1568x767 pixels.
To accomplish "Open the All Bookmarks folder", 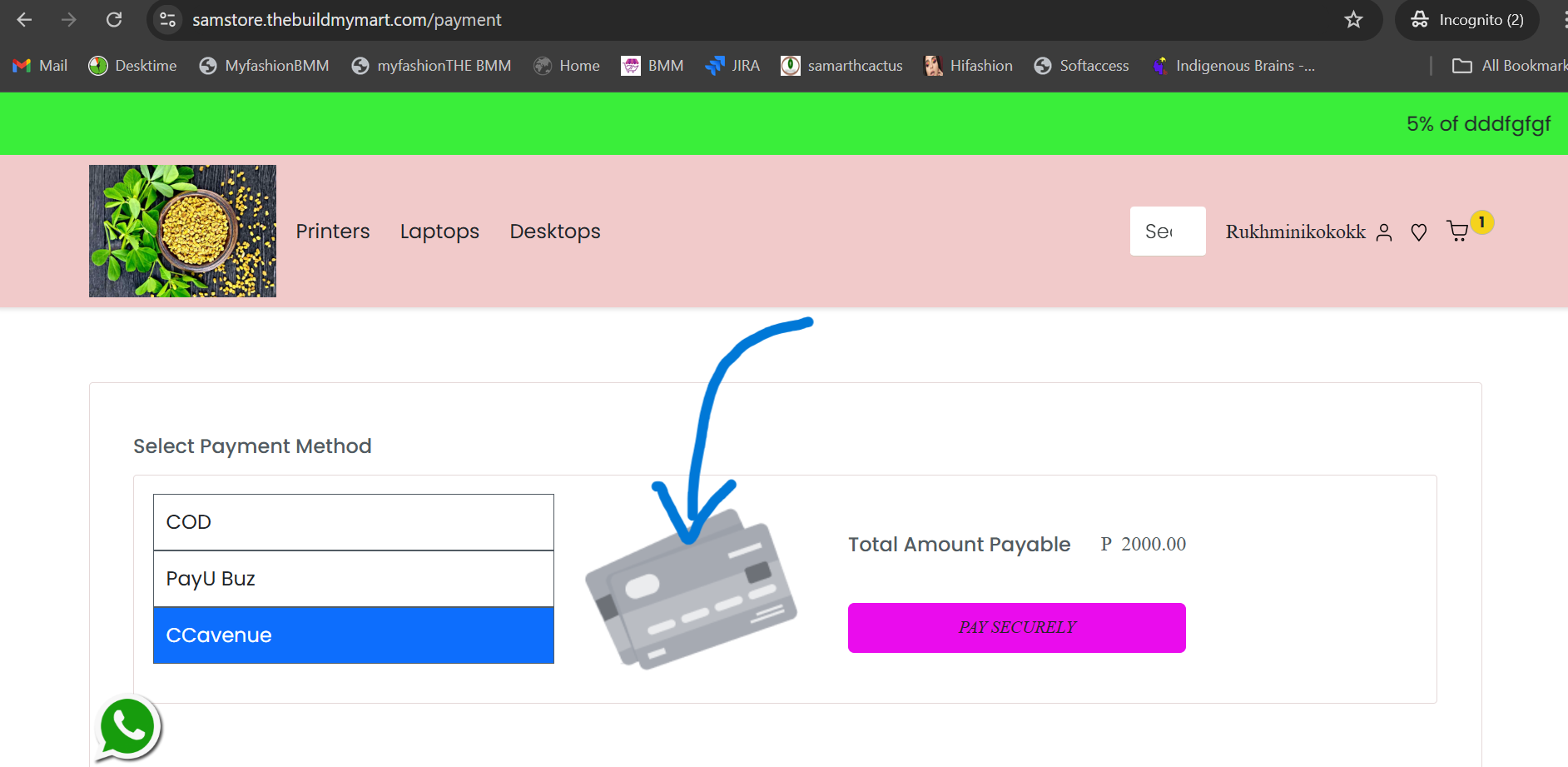I will tap(1510, 66).
